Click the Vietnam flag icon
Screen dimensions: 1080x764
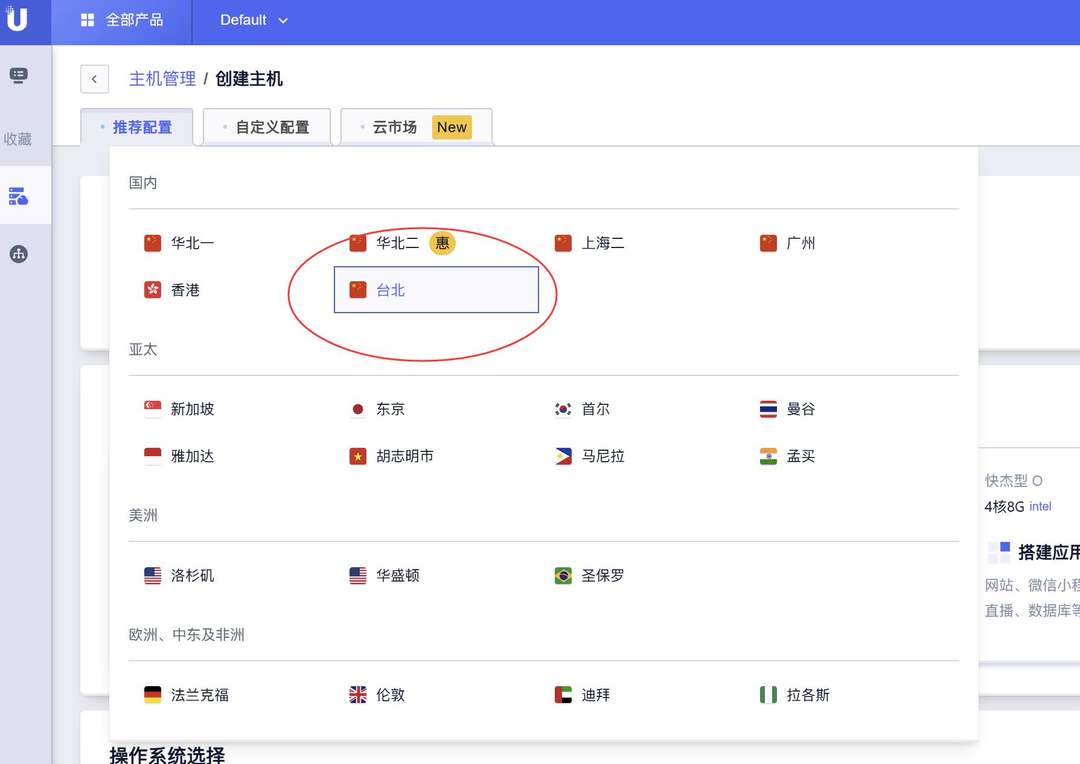coord(357,456)
